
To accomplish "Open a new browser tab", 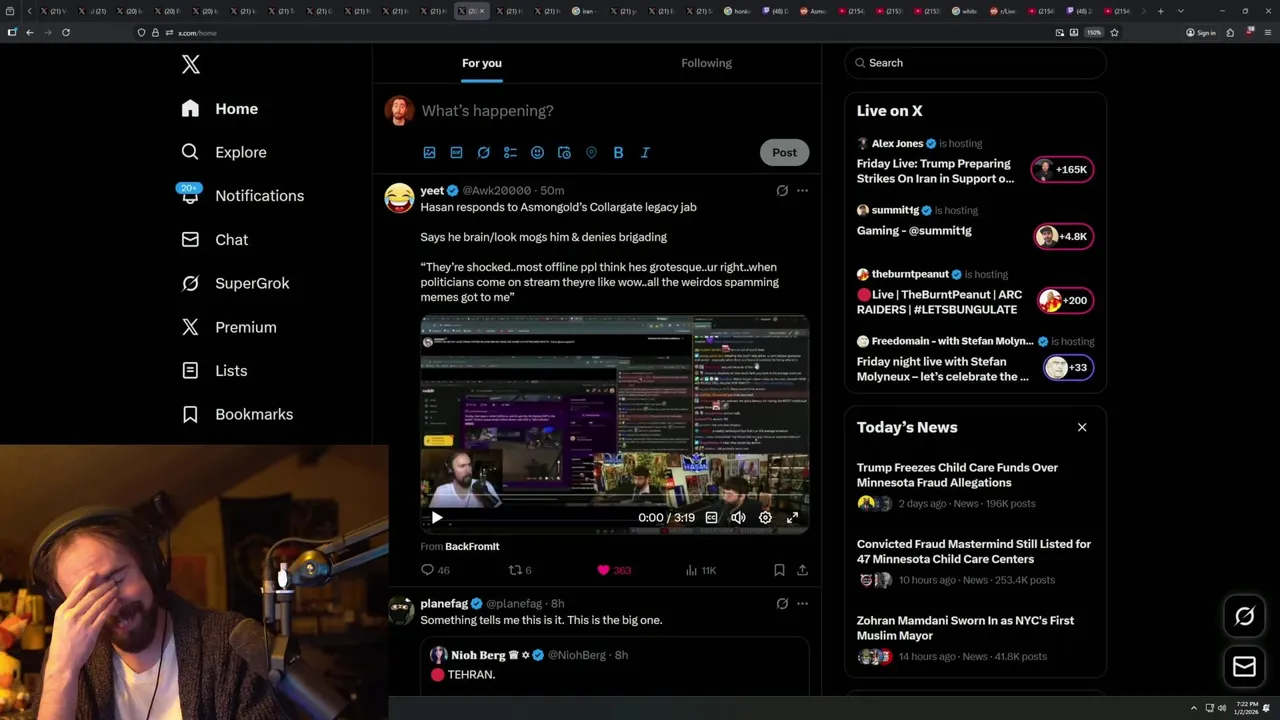I will [1160, 11].
